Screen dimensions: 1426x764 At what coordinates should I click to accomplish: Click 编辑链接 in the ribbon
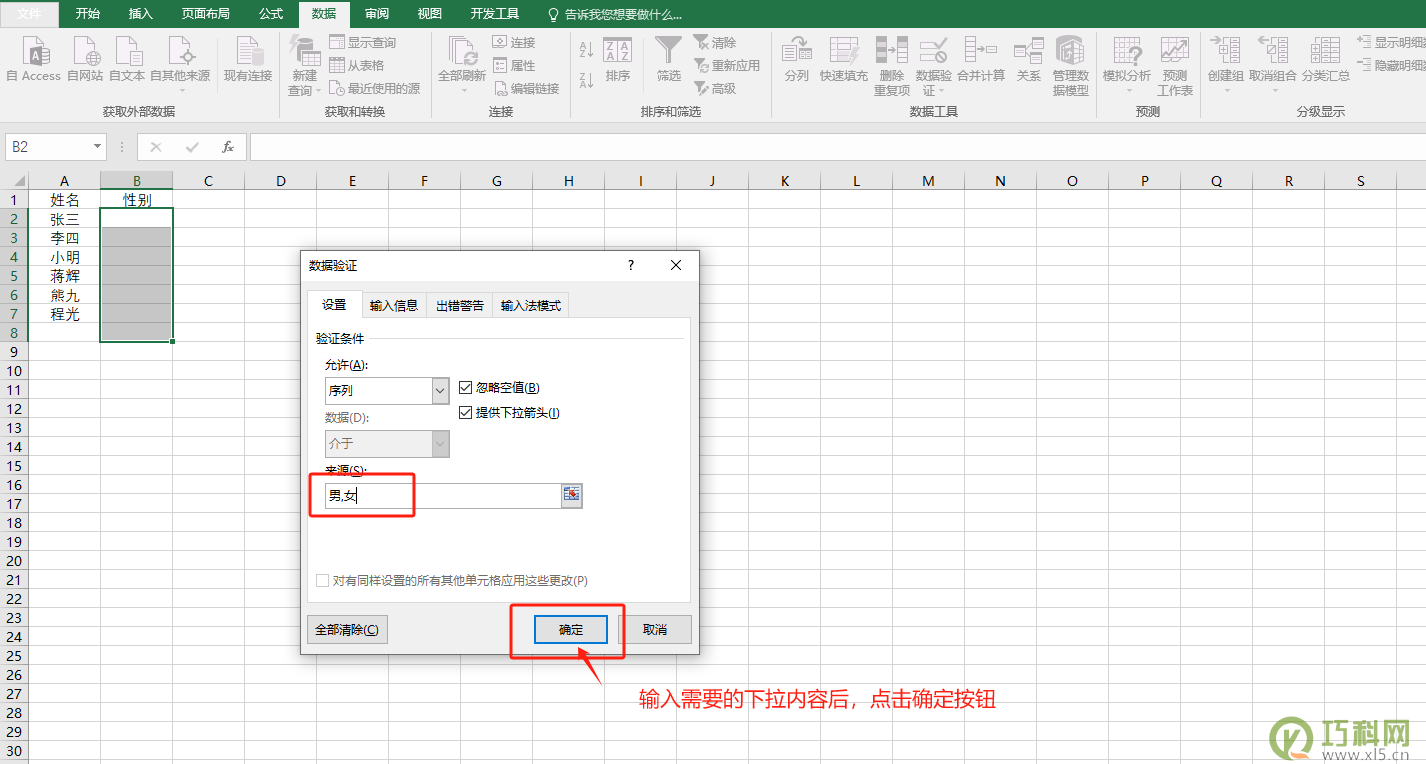(526, 88)
